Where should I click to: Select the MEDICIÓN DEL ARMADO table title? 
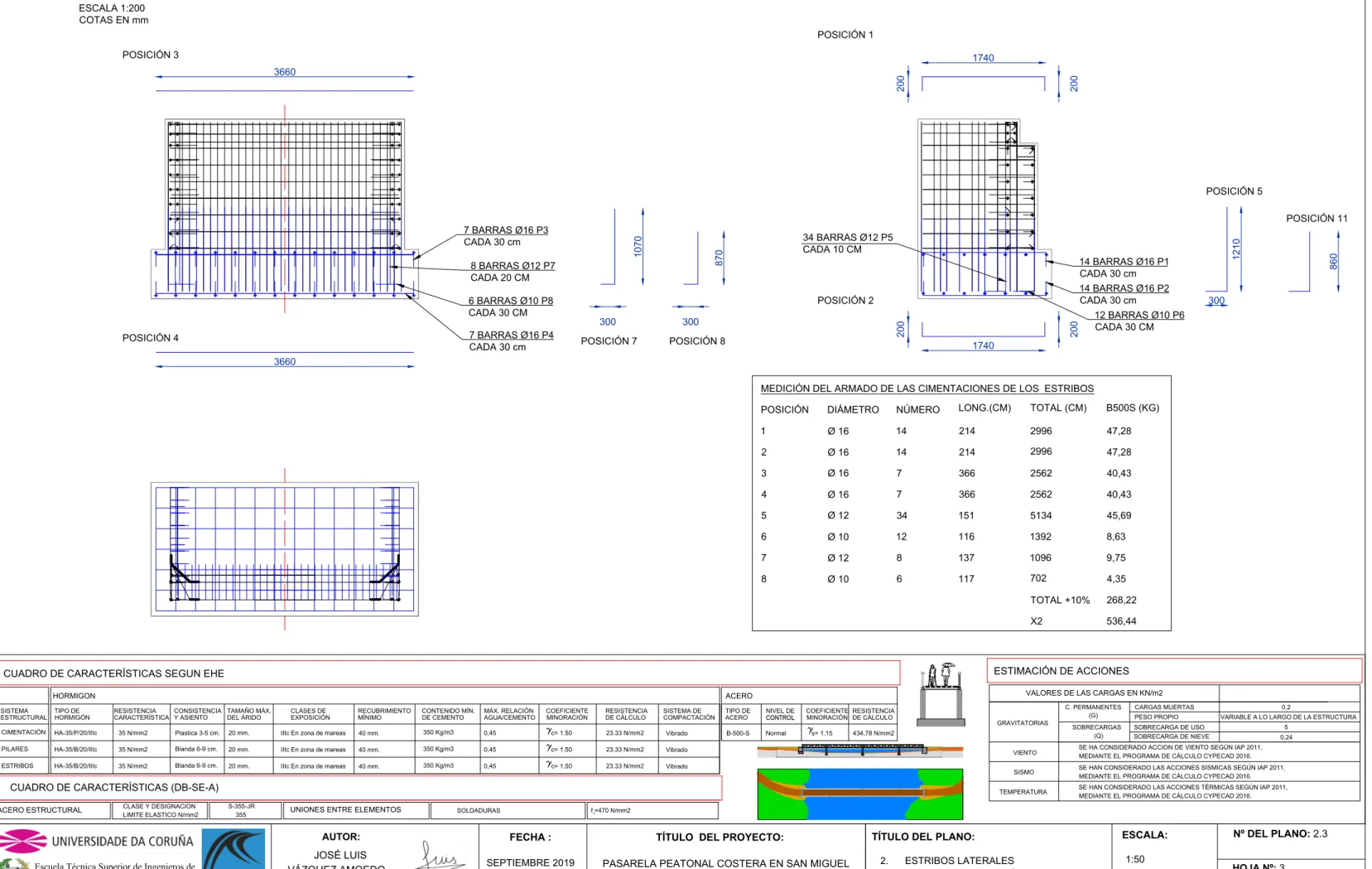(x=927, y=389)
